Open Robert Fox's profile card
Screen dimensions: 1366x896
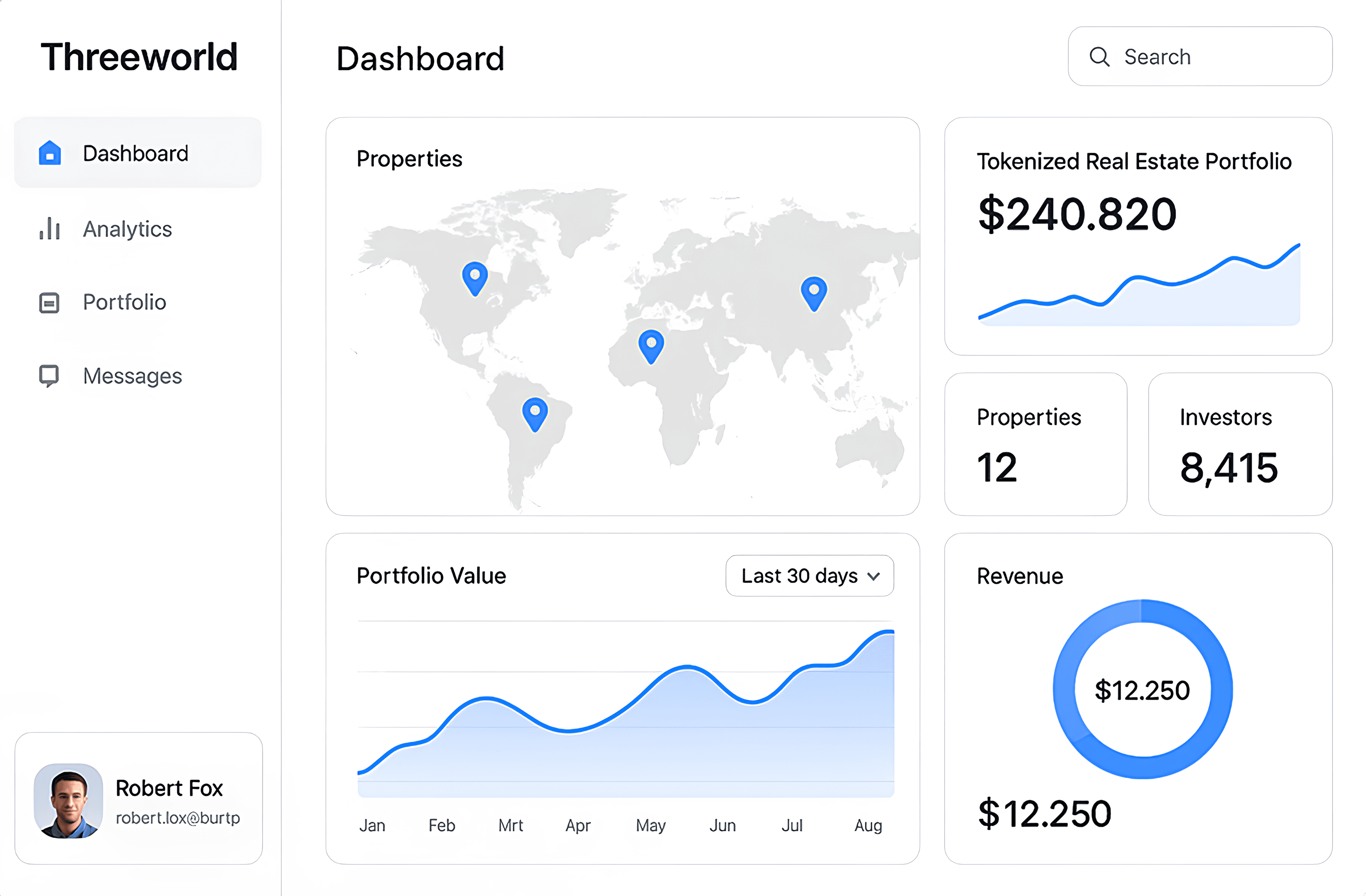click(138, 801)
